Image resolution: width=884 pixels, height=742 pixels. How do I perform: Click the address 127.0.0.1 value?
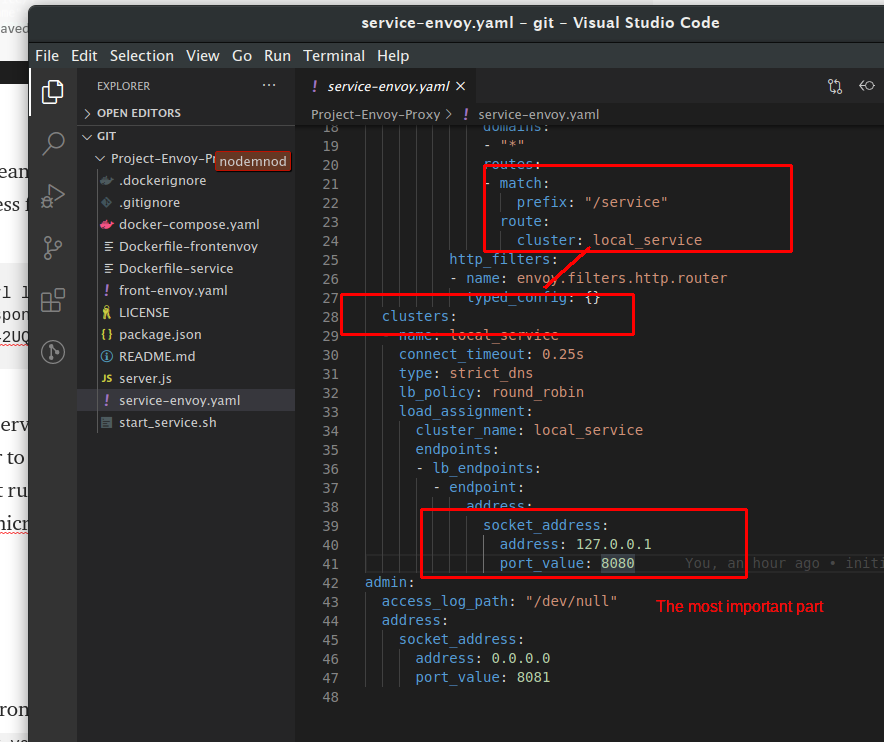[613, 544]
